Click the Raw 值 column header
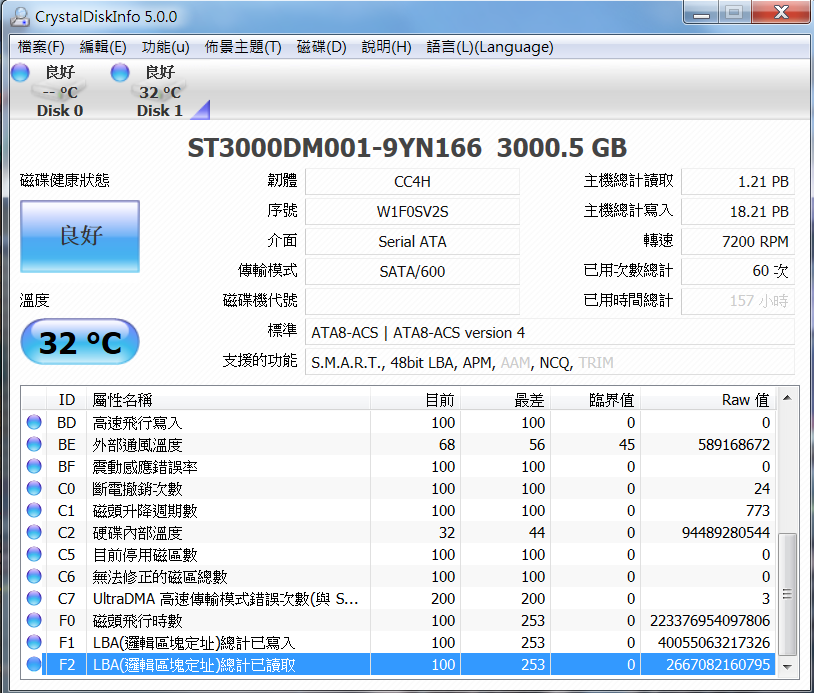 [745, 400]
